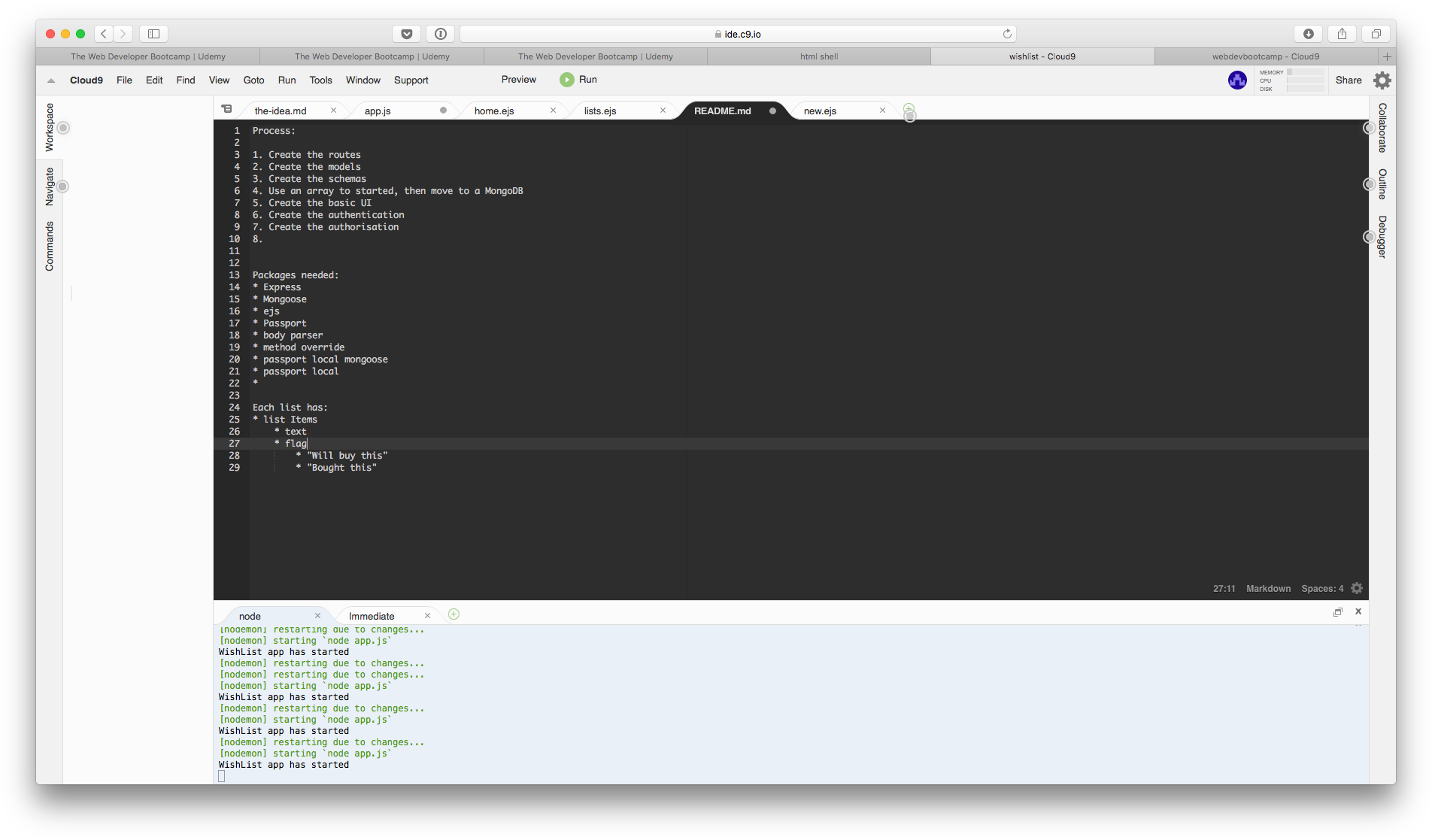1432x840 pixels.
Task: Add a new terminal tab with plus icon
Action: 454,614
